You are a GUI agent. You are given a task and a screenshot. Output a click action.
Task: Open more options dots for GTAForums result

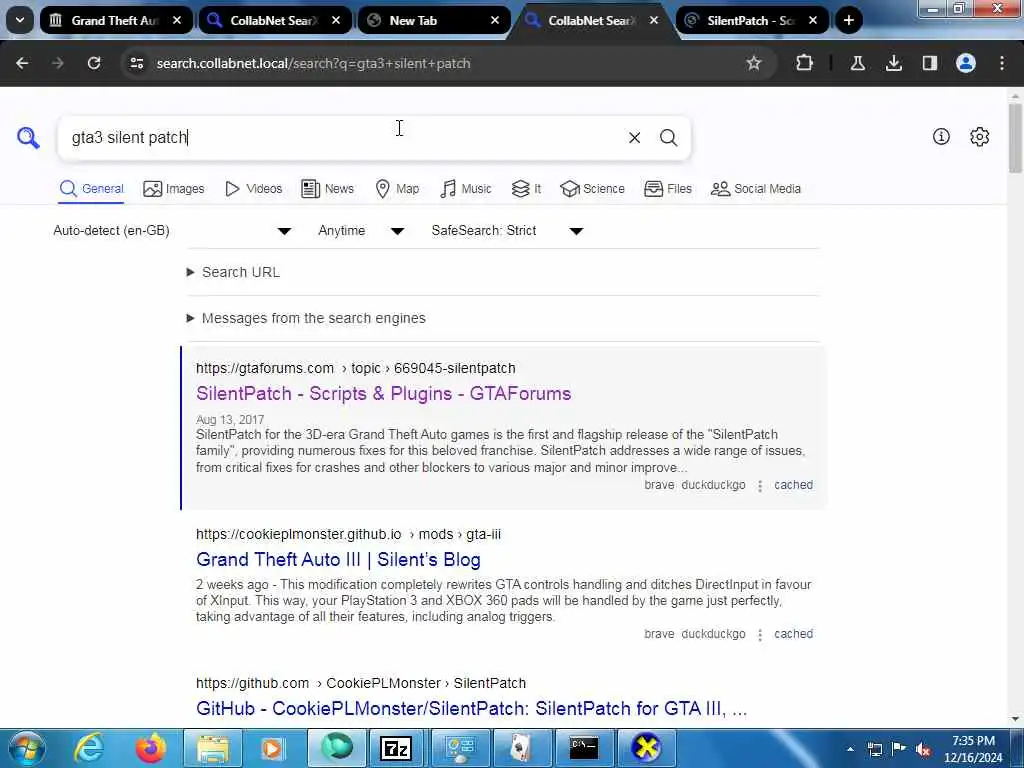760,486
